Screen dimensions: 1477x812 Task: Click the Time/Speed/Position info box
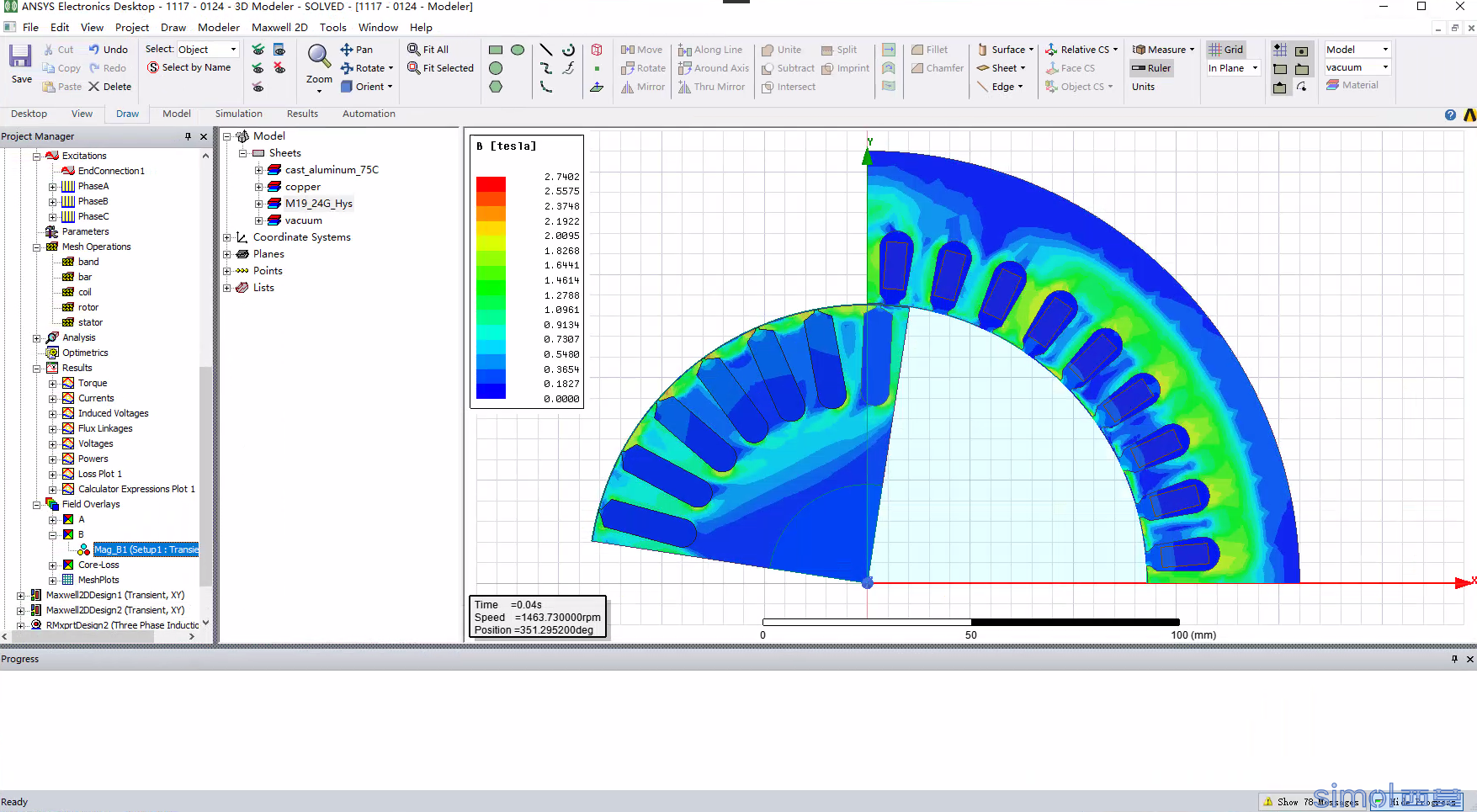click(x=537, y=618)
